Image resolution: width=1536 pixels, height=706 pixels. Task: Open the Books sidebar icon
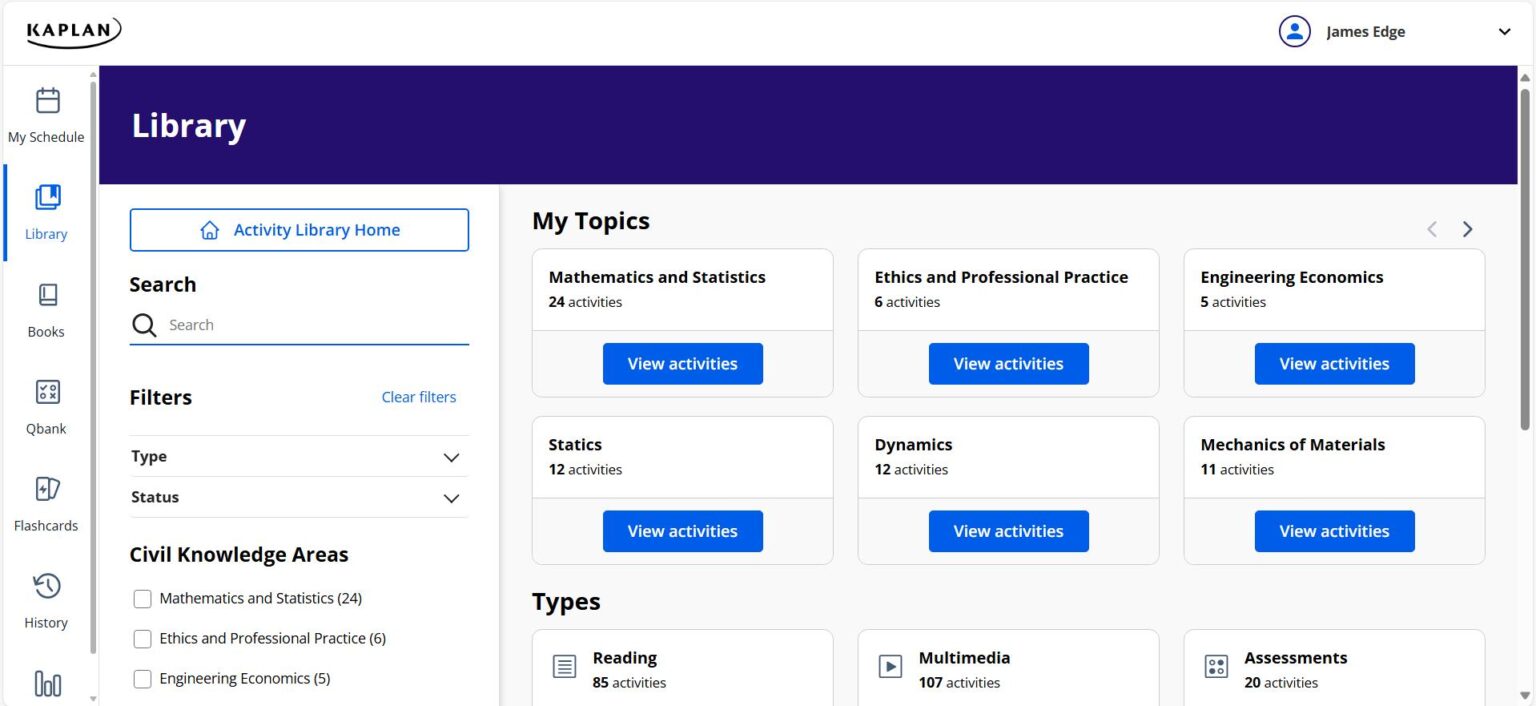47,295
